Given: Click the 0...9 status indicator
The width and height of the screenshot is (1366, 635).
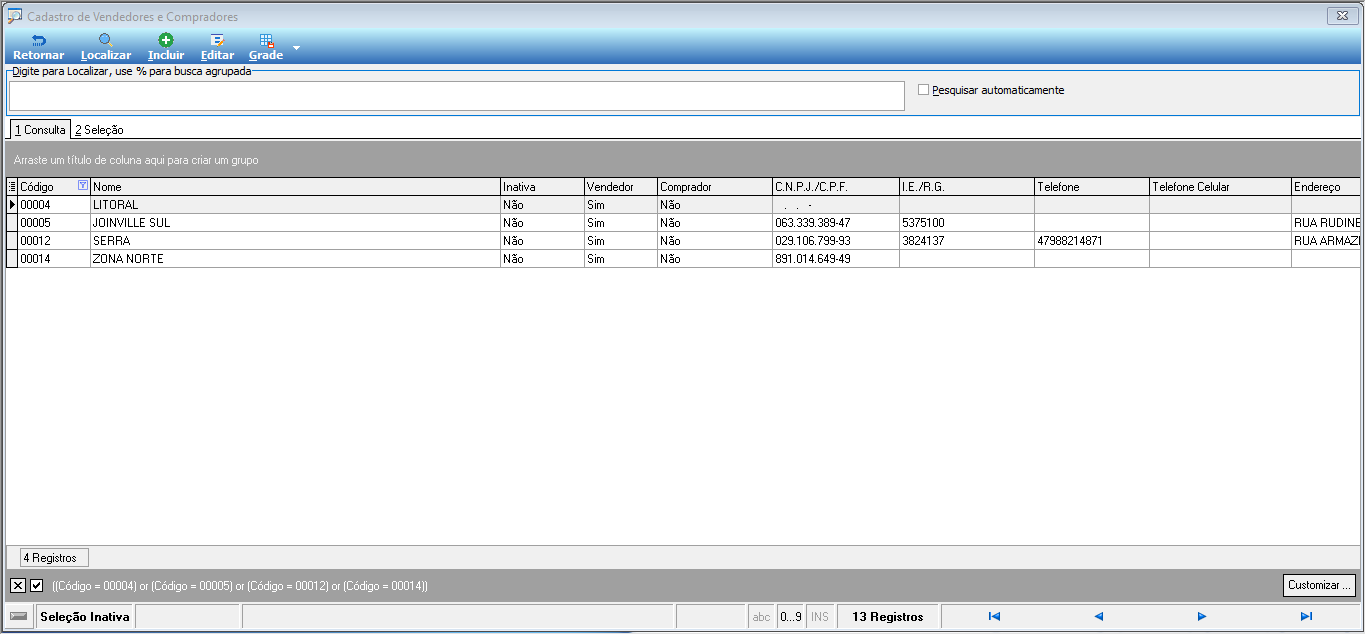Looking at the screenshot, I should click(x=790, y=617).
